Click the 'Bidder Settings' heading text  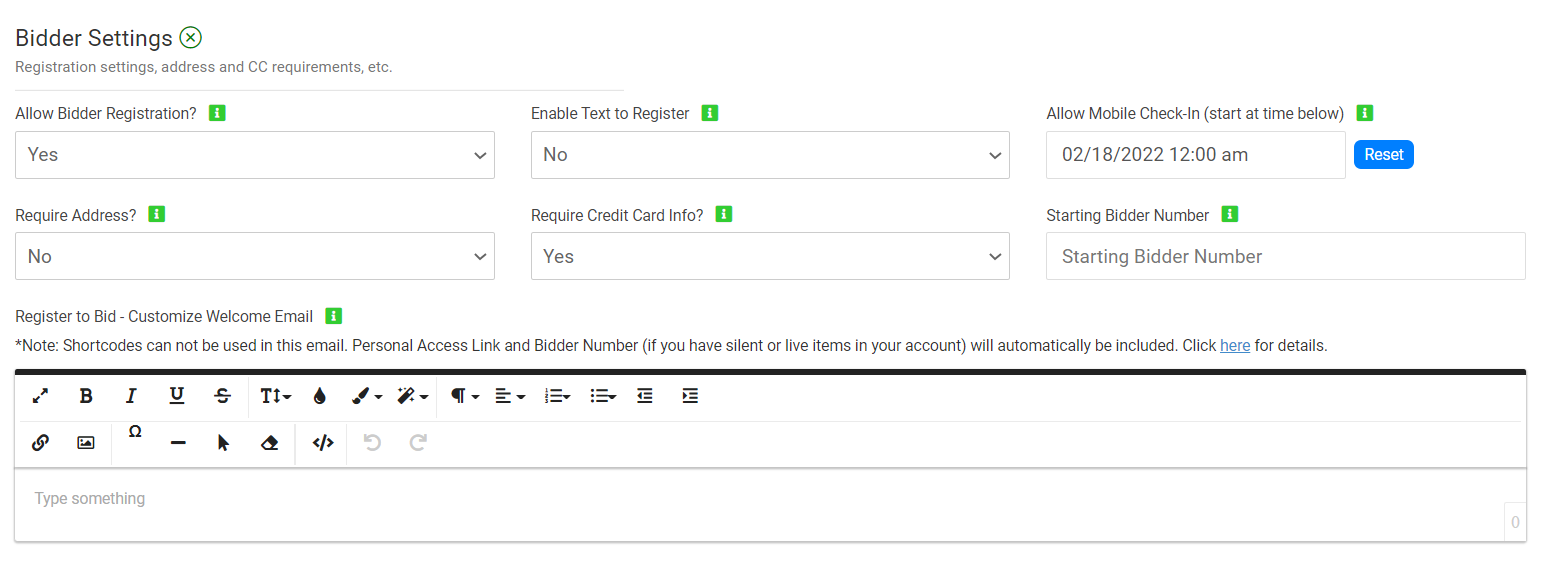pyautogui.click(x=94, y=38)
